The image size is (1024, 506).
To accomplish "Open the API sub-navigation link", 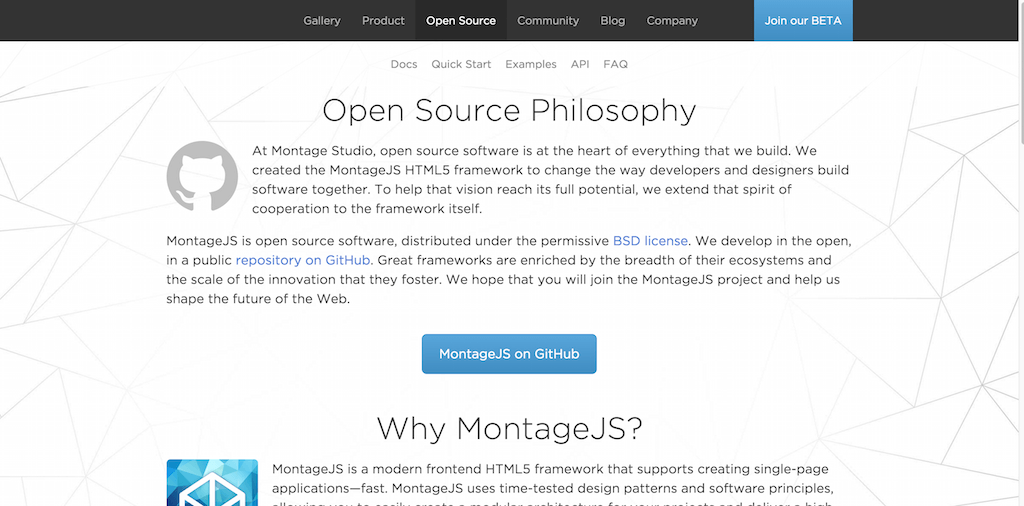I will coord(580,64).
